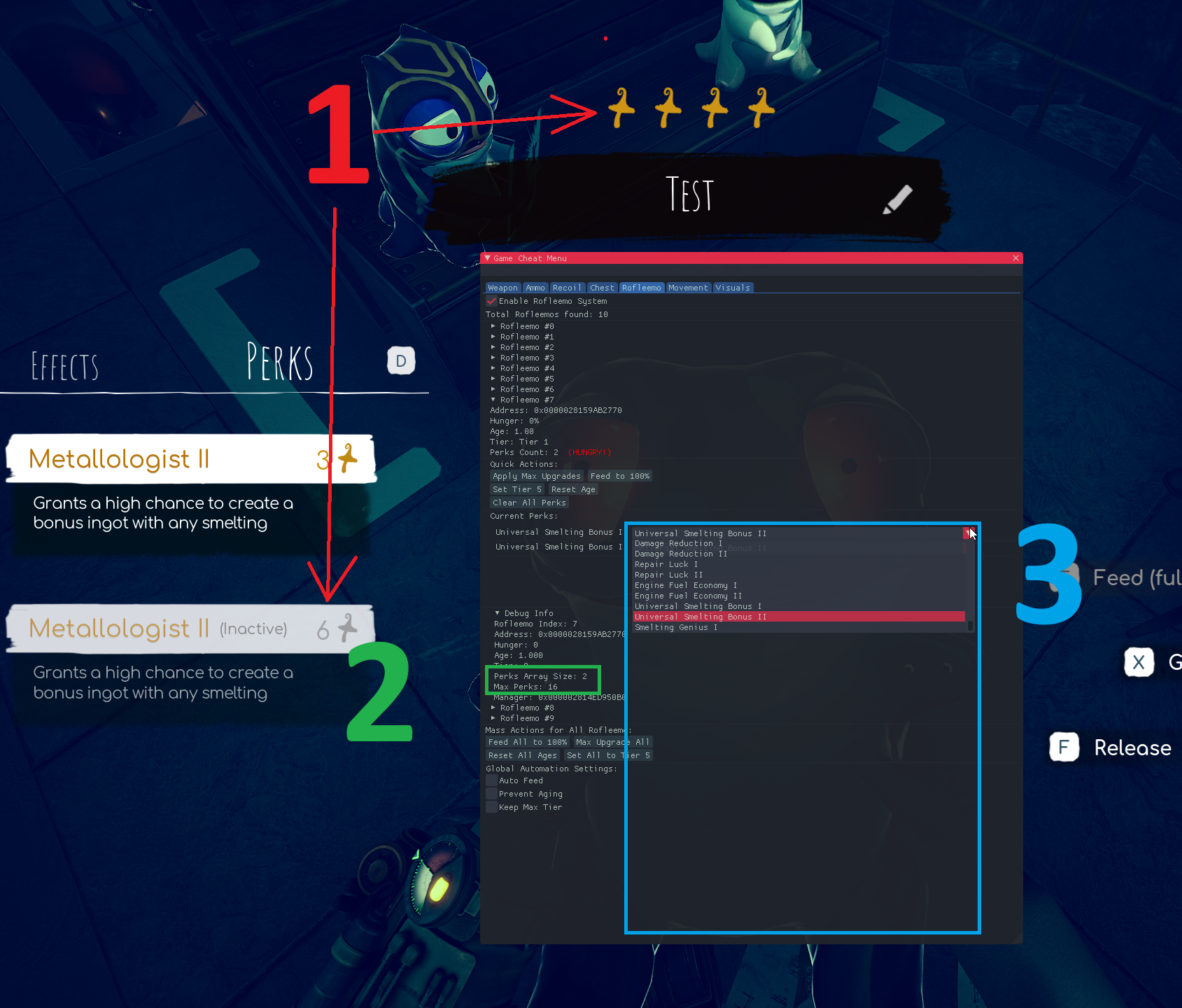
Task: Expand the Rofleemo #5 node
Action: pyautogui.click(x=493, y=379)
